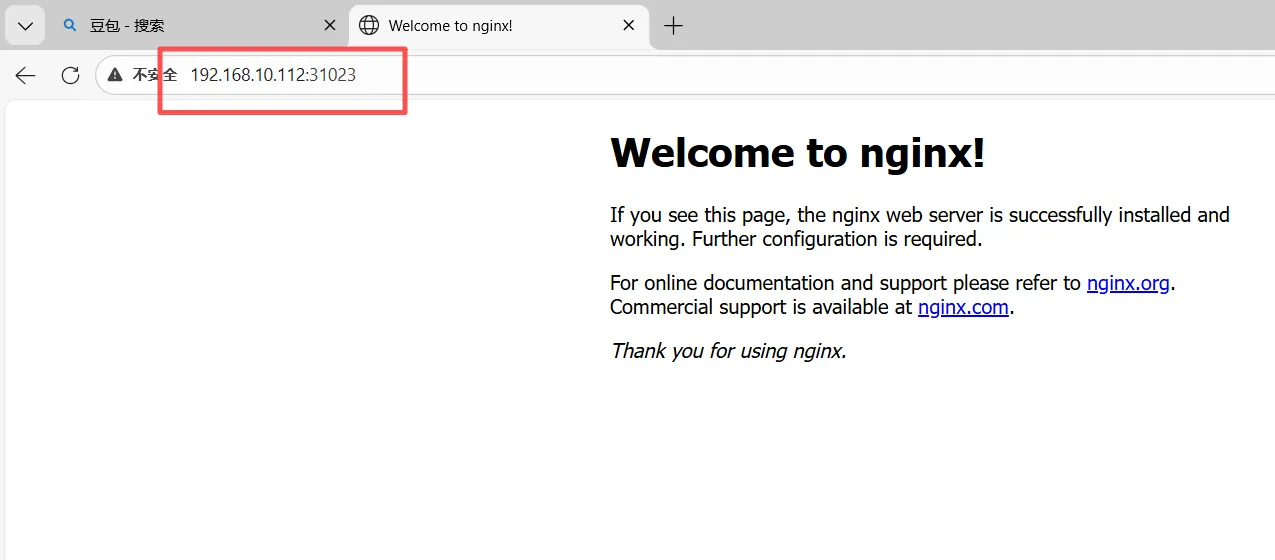Close the Welcome to nginx! tab
The width and height of the screenshot is (1275, 560).
[x=628, y=26]
